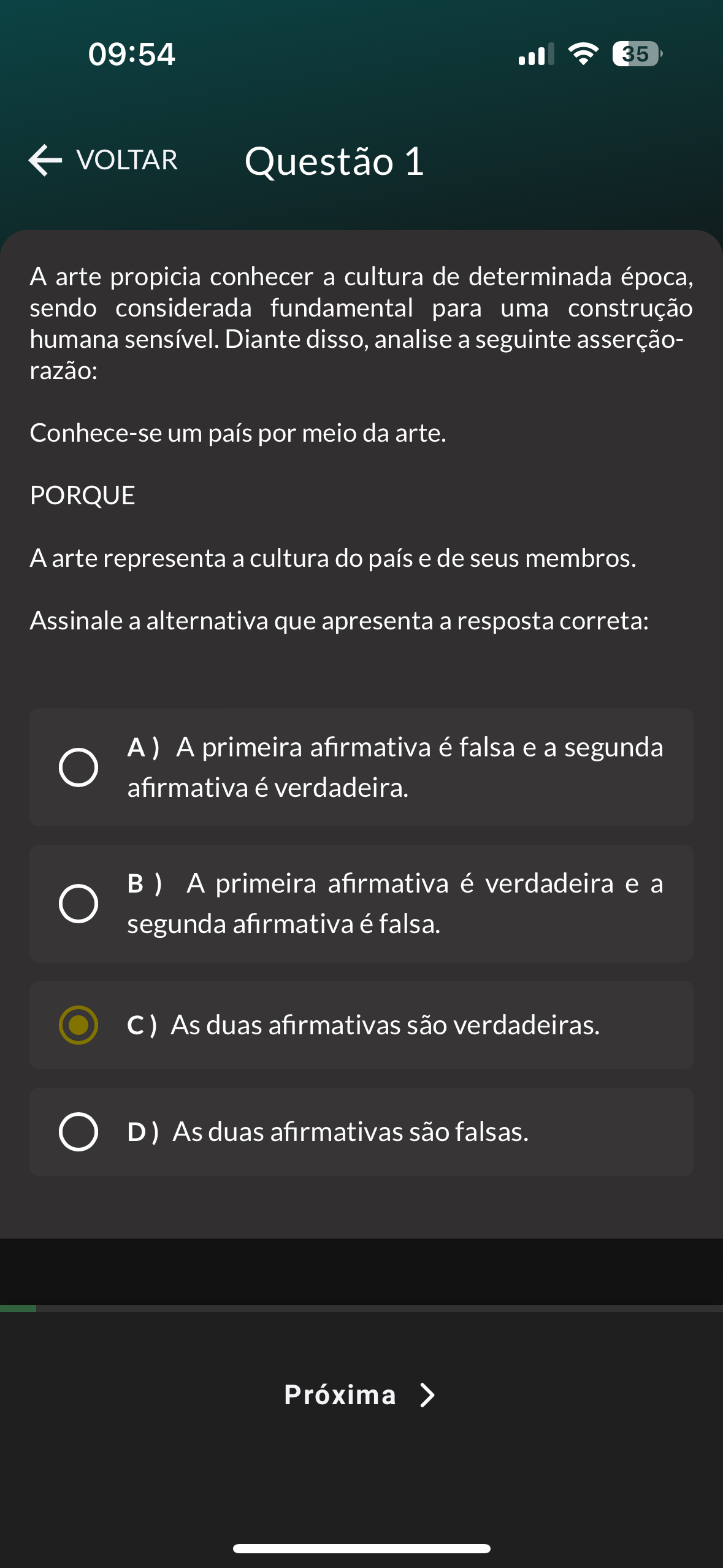Tap the 09:54 clock

click(132, 54)
